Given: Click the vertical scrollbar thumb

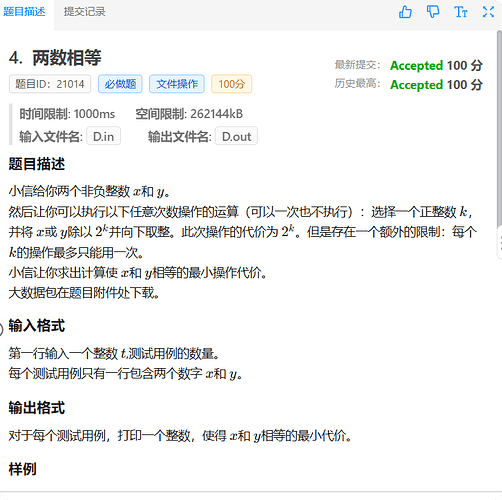Looking at the screenshot, I should [x=499, y=128].
